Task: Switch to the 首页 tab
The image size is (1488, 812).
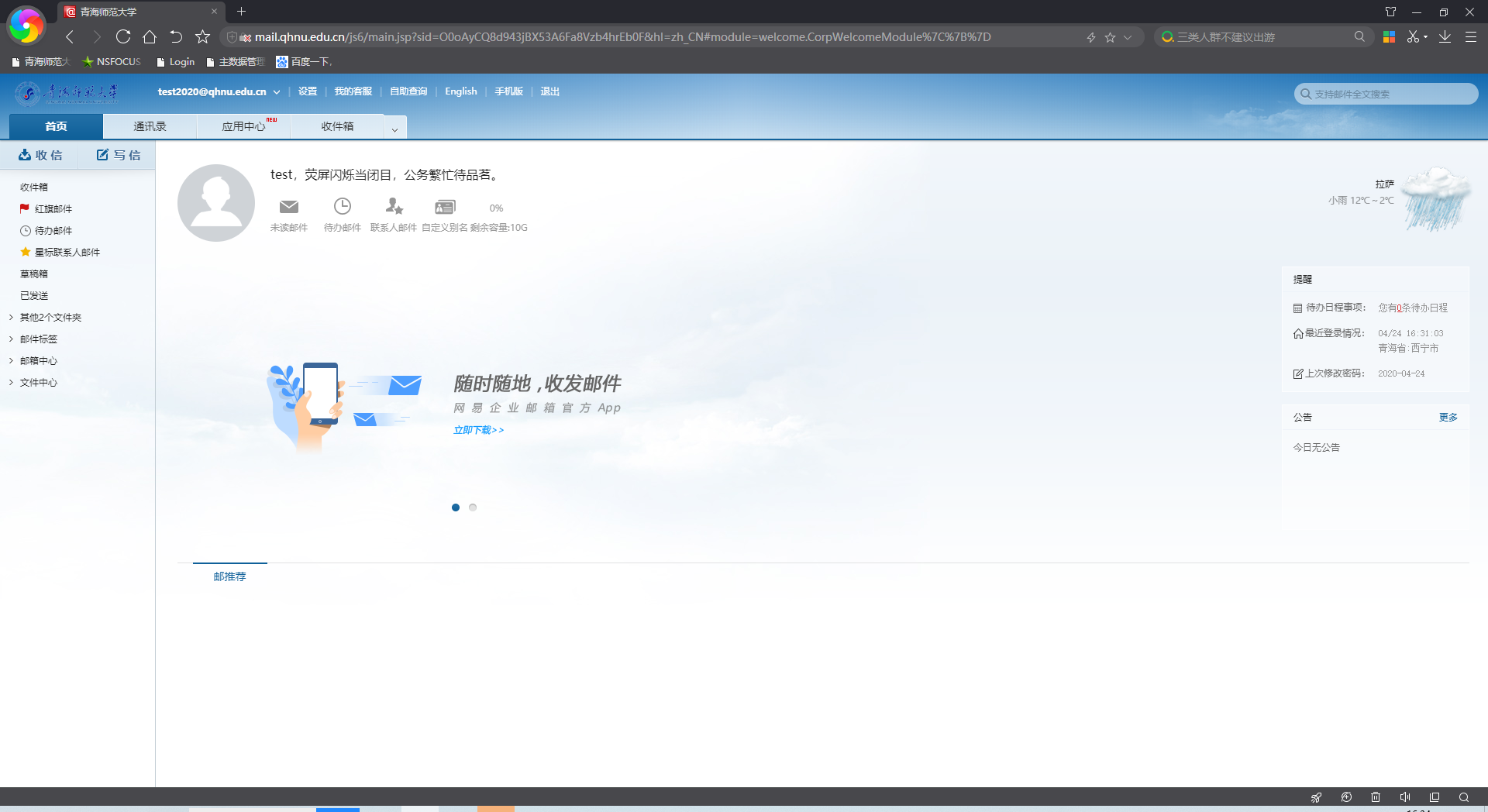Action: [56, 126]
